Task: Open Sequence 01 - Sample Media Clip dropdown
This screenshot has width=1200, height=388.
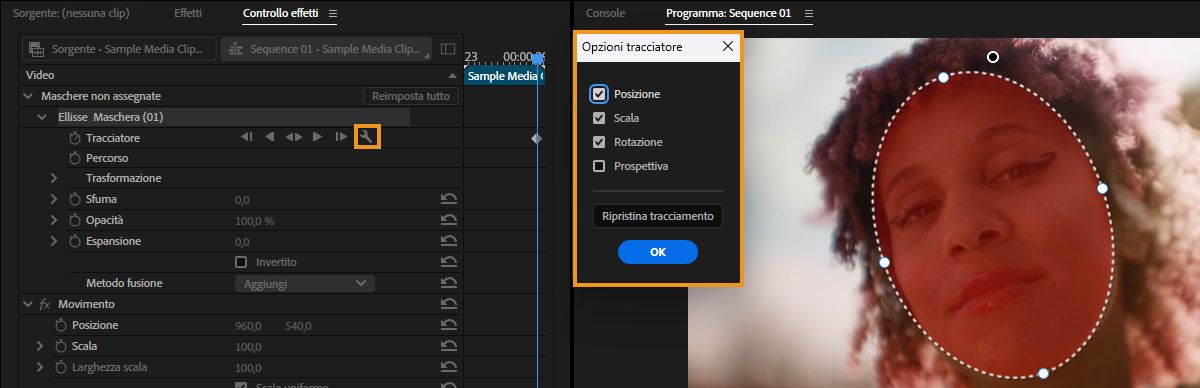Action: (326, 49)
